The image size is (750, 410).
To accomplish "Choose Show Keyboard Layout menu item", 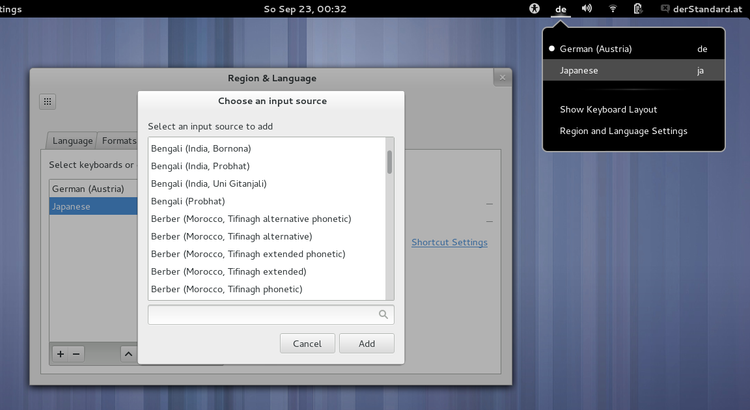I will (608, 109).
